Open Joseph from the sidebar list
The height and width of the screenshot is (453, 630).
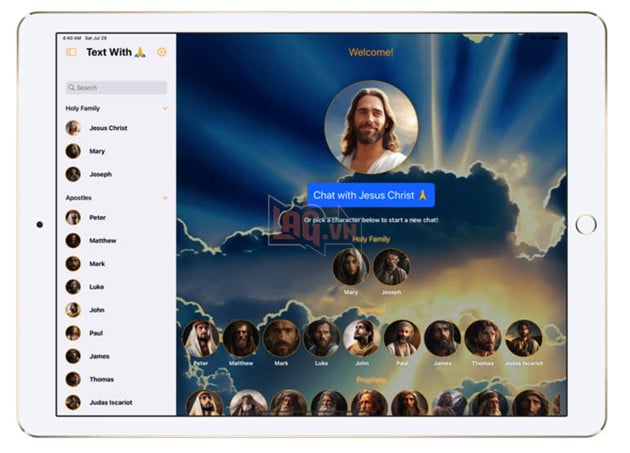click(100, 174)
